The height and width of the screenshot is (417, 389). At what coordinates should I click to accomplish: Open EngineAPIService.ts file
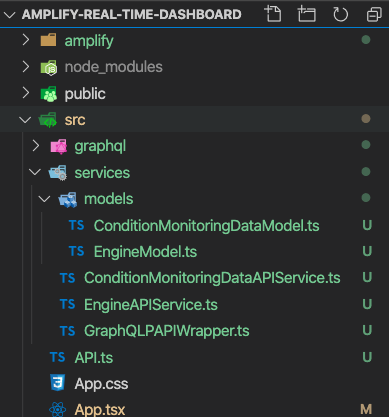(151, 305)
